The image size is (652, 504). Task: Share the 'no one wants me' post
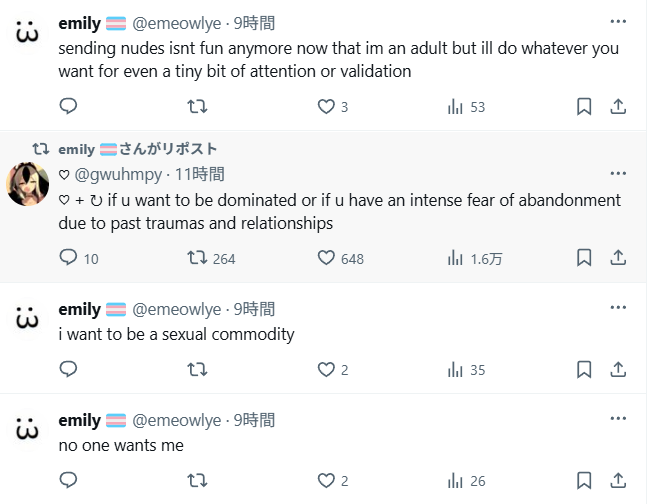pyautogui.click(x=618, y=480)
